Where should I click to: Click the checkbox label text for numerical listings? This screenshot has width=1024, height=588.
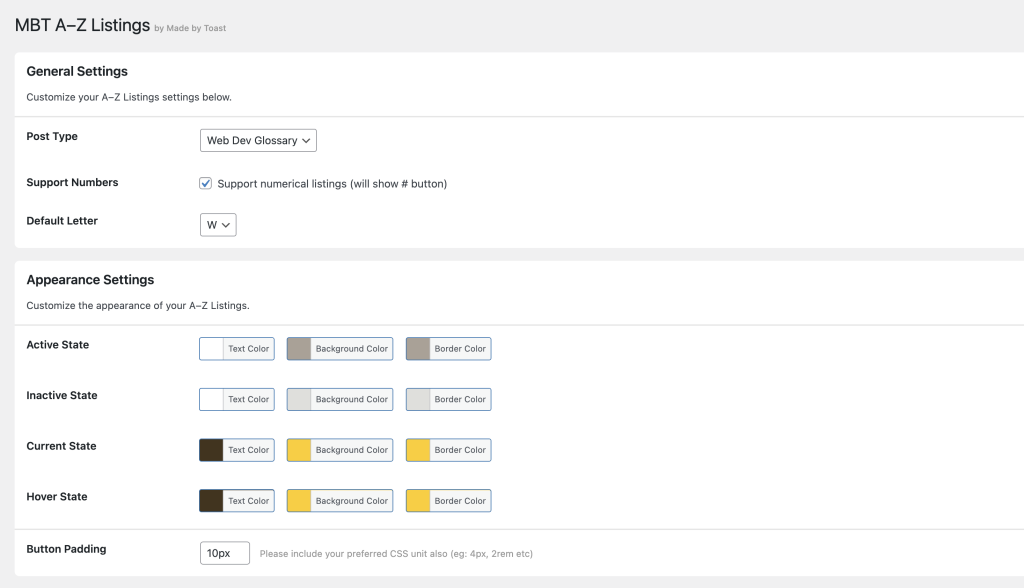332,184
